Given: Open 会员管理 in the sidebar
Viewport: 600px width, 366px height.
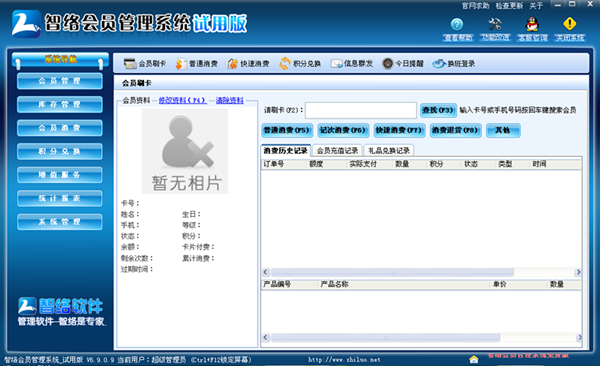Looking at the screenshot, I should (x=60, y=81).
